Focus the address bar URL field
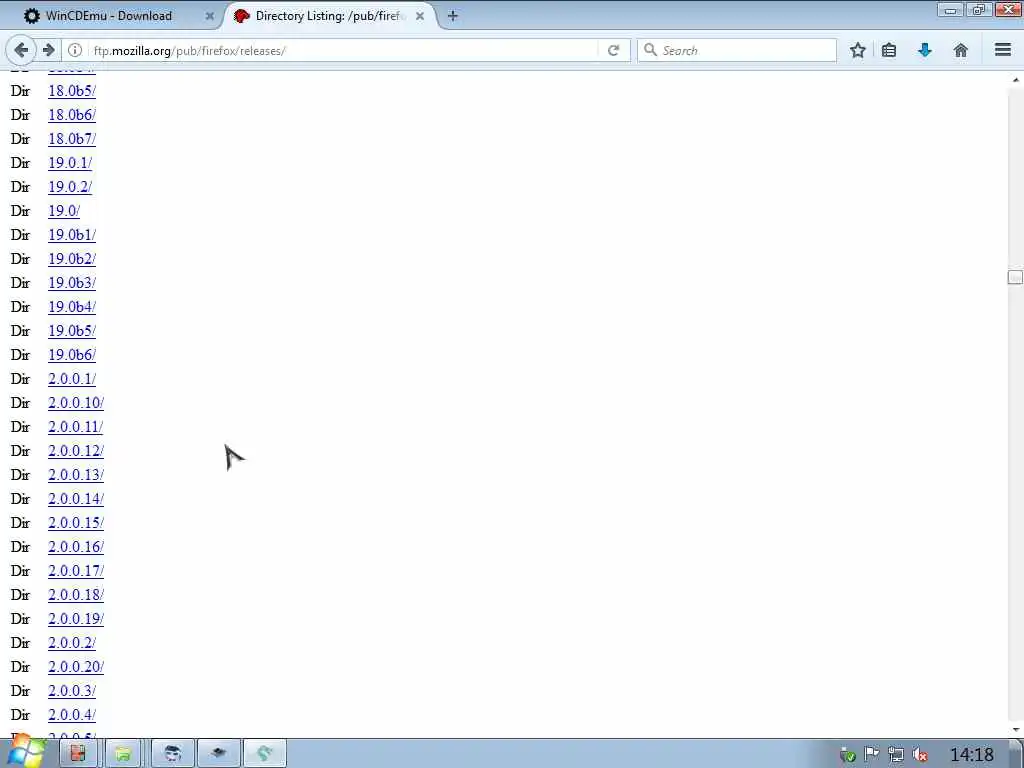The image size is (1024, 768). coord(345,50)
